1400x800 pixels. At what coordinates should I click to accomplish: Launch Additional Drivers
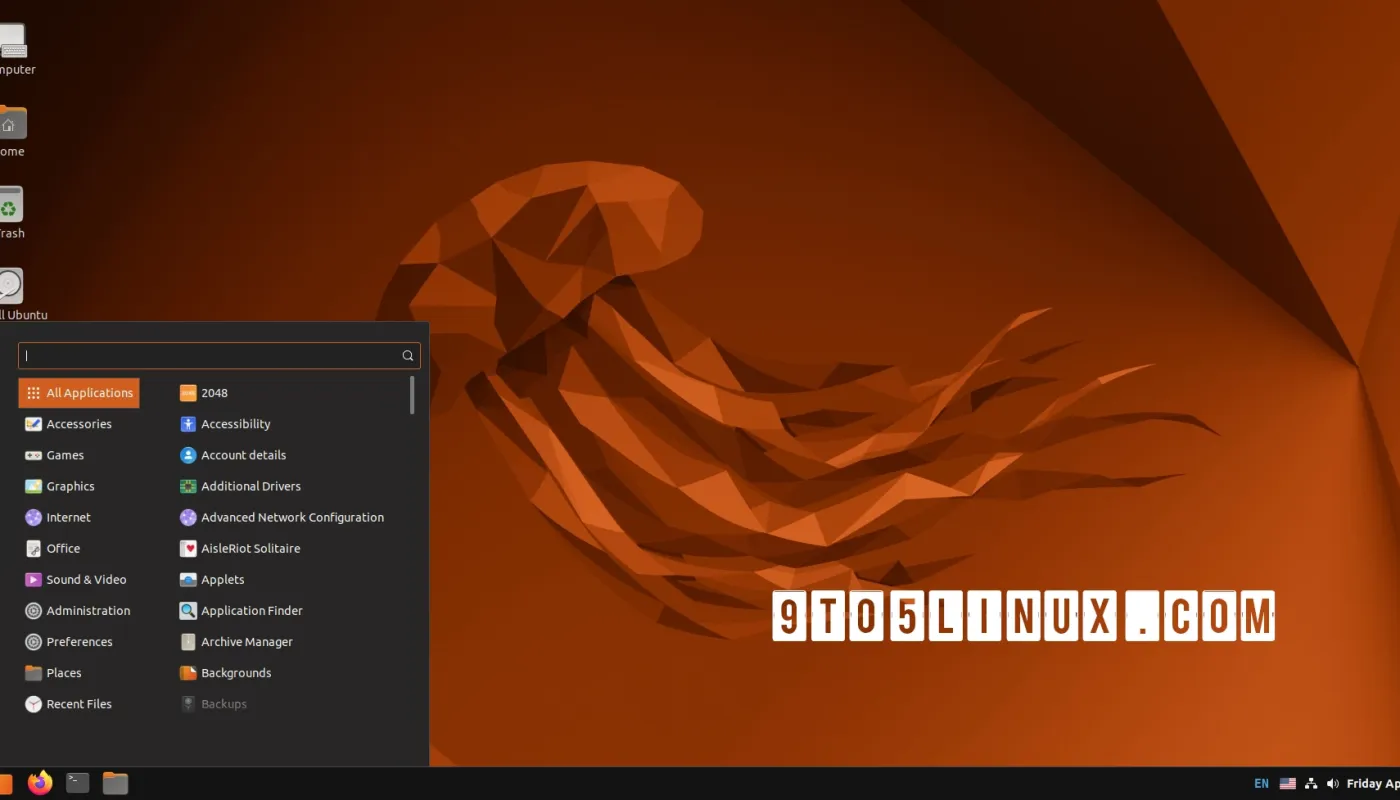(240, 486)
